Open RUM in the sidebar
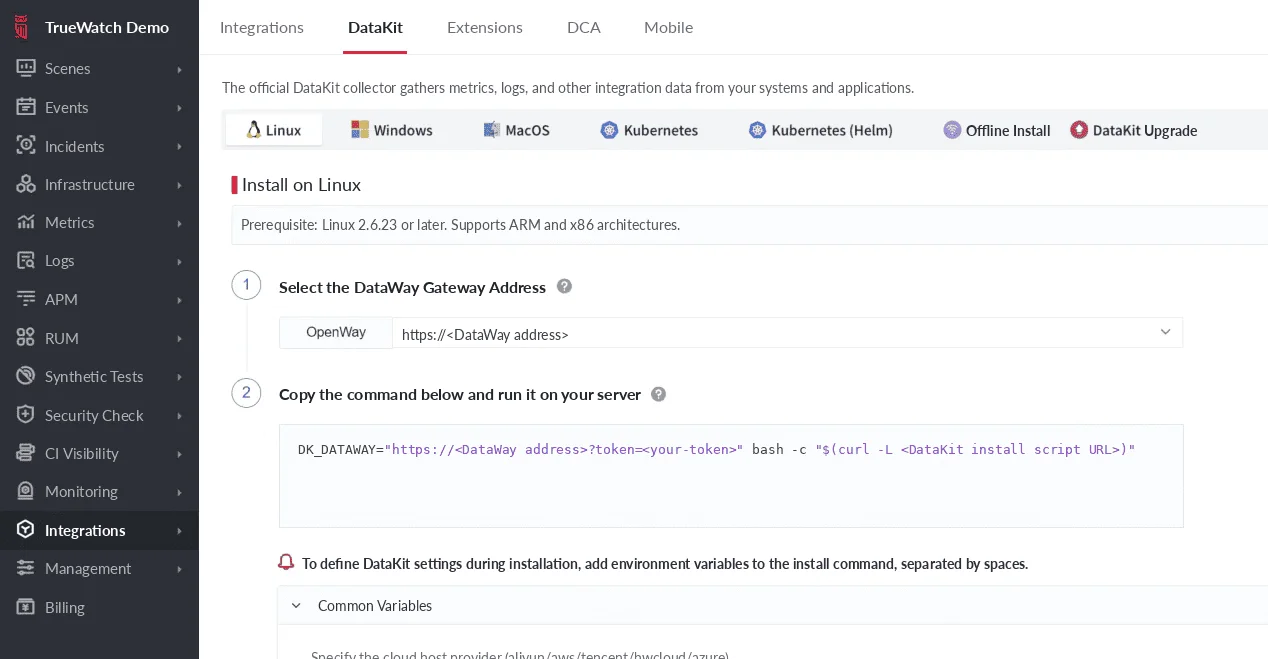Image resolution: width=1268 pixels, height=659 pixels. tap(99, 338)
